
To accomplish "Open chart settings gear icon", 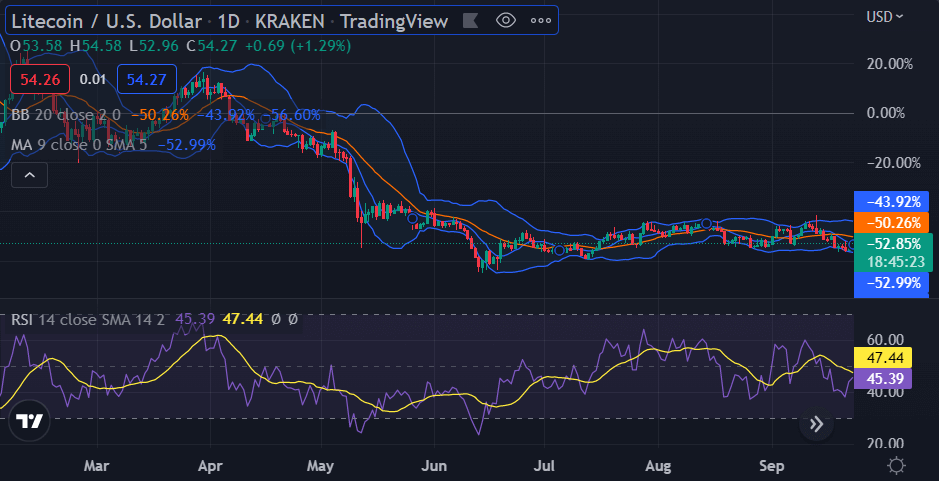I will pyautogui.click(x=896, y=465).
